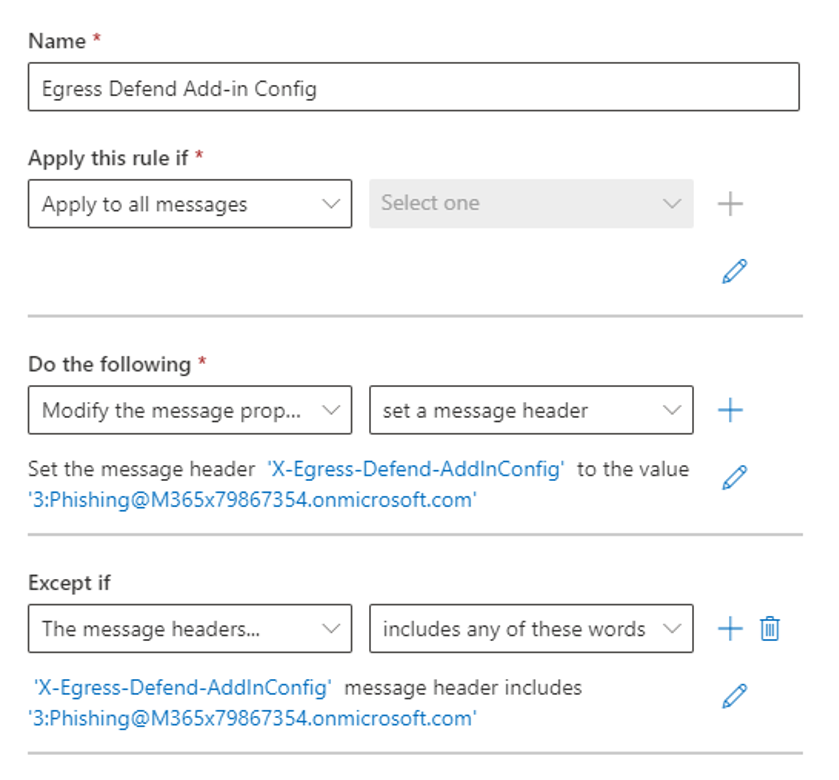This screenshot has height=780, width=839.
Task: Edit the message header exception details
Action: tap(735, 695)
